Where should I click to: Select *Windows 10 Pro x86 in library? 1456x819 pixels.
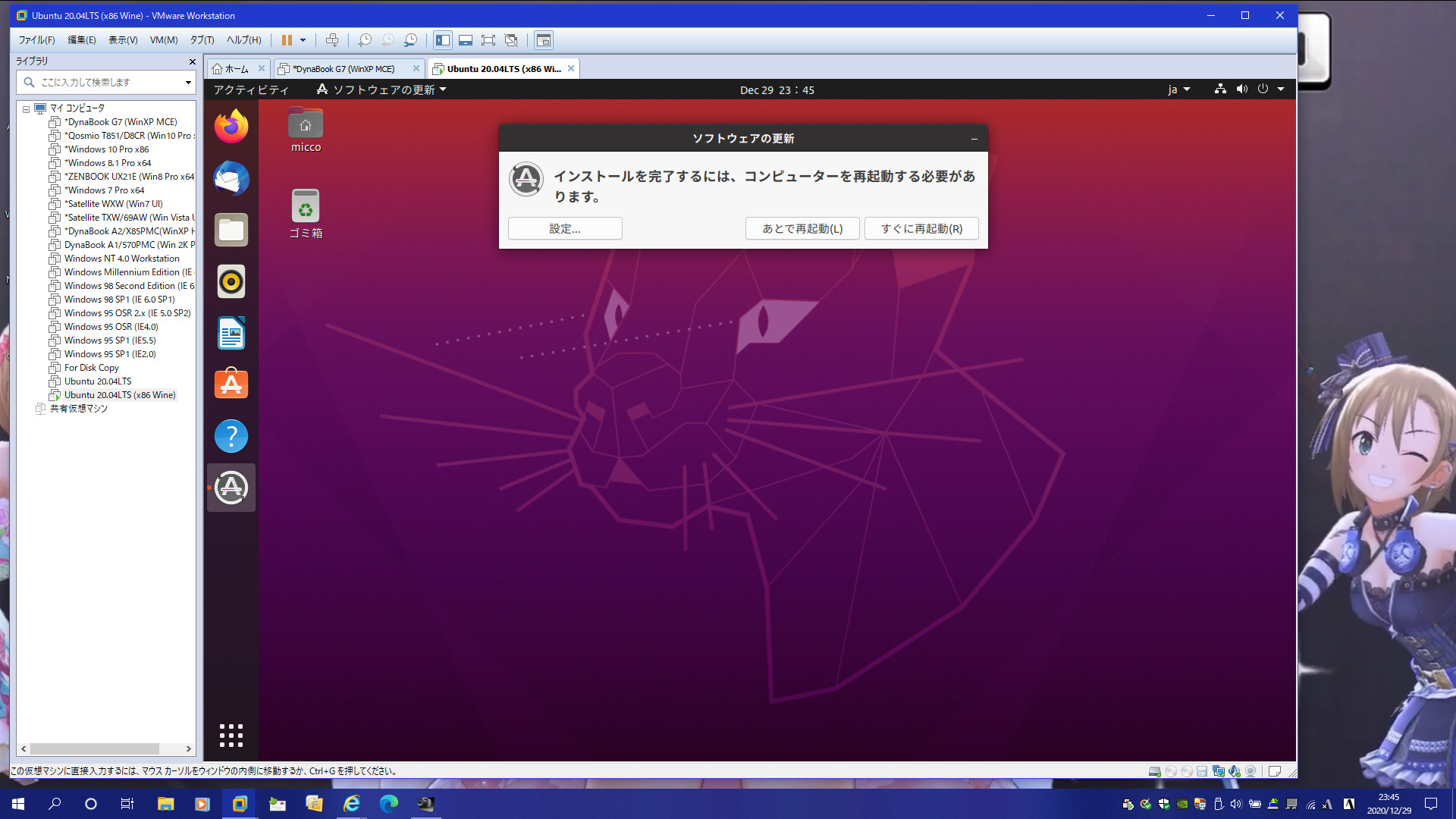coord(106,149)
